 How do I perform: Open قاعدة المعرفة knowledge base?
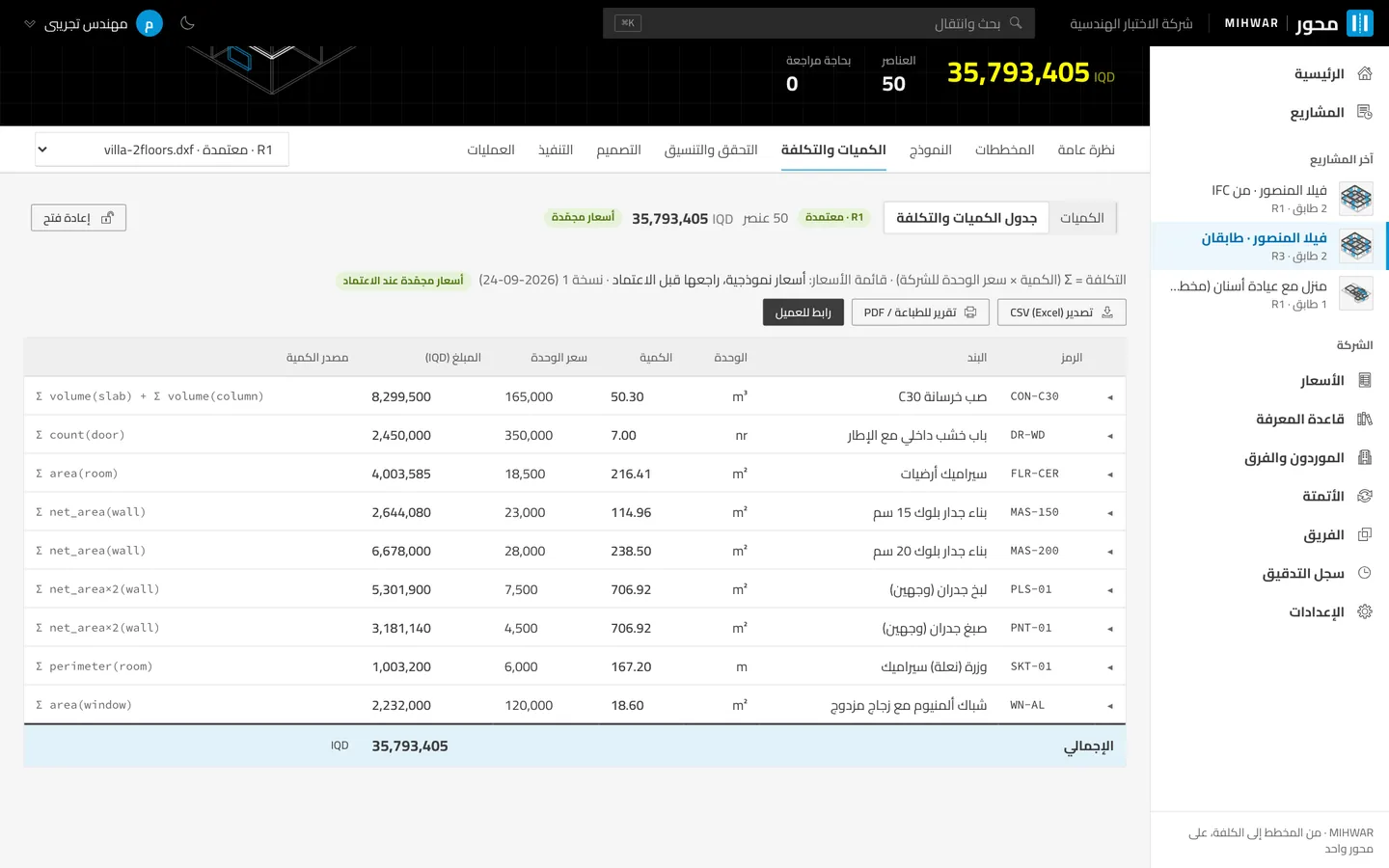[x=1269, y=420]
